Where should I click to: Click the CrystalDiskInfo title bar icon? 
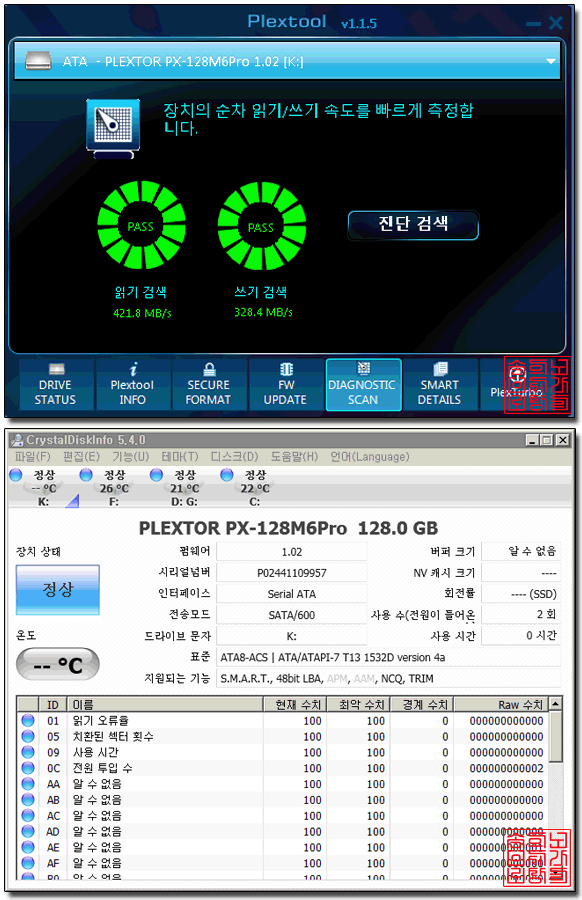[18, 440]
